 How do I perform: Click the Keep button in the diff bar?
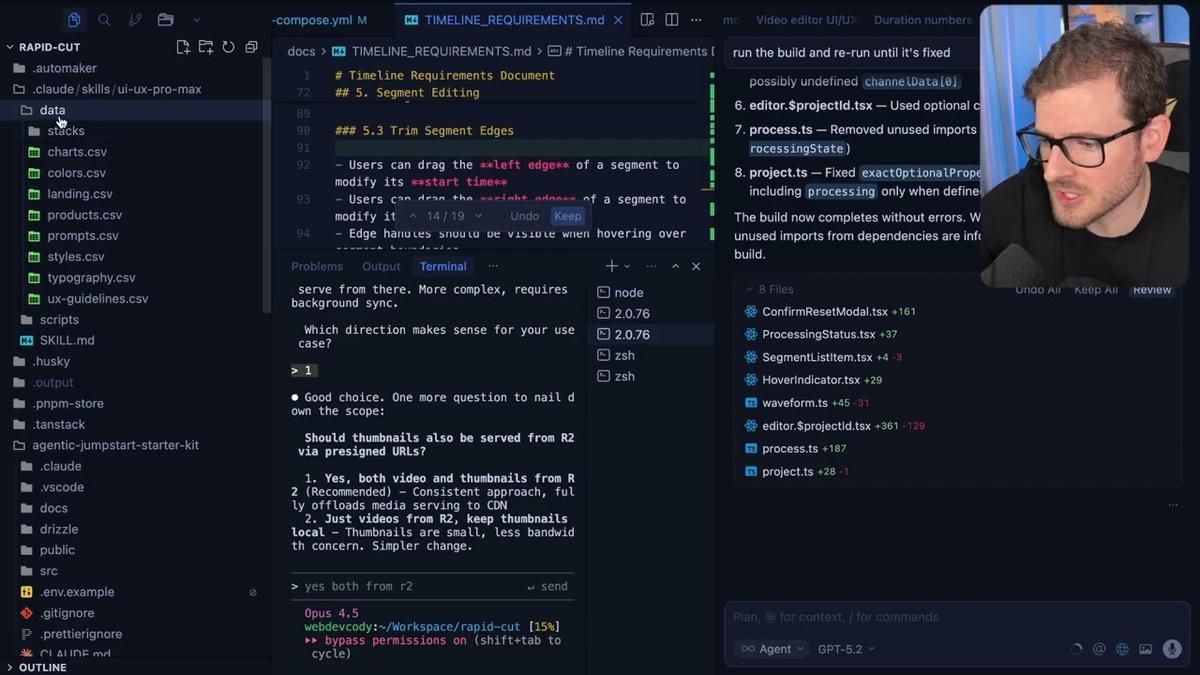click(567, 216)
